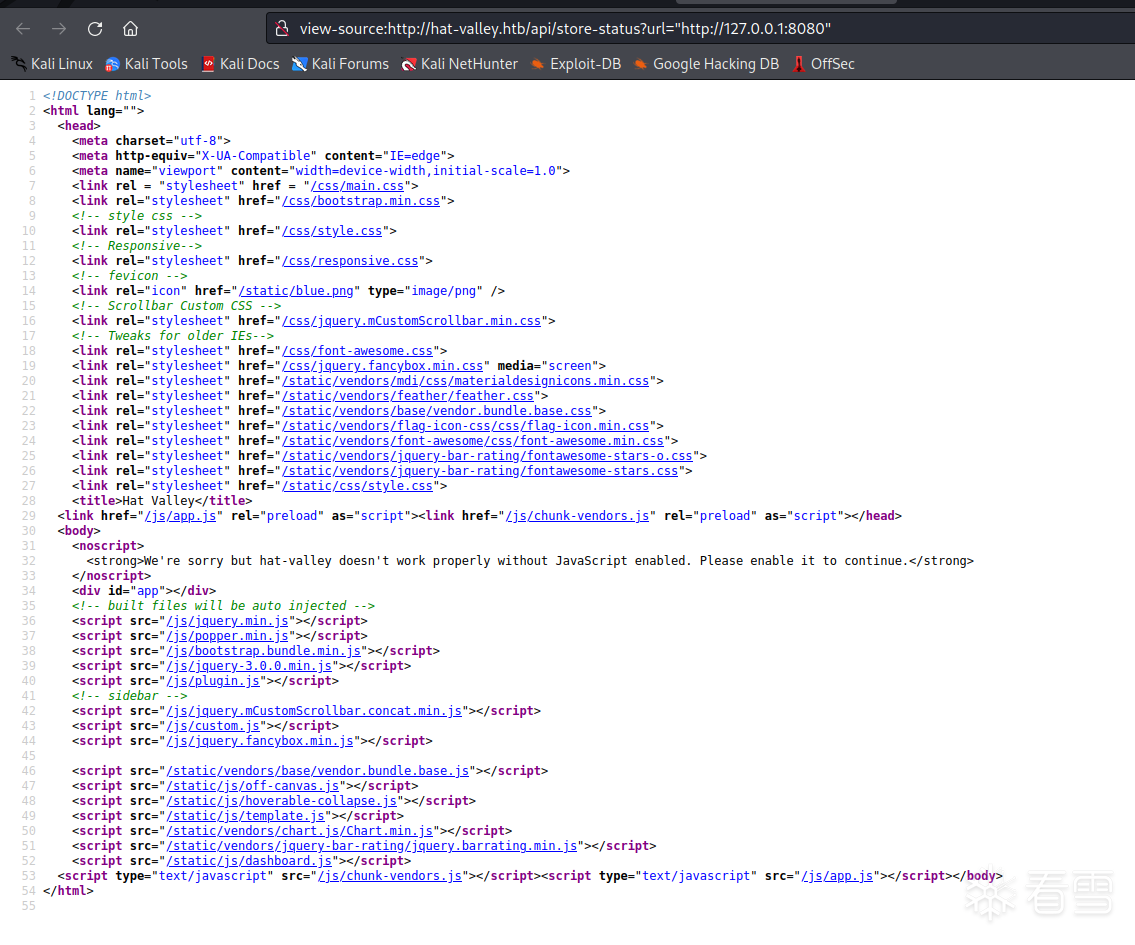The height and width of the screenshot is (945, 1135).
Task: Open the Google Hacking DB bookmark
Action: [x=706, y=64]
